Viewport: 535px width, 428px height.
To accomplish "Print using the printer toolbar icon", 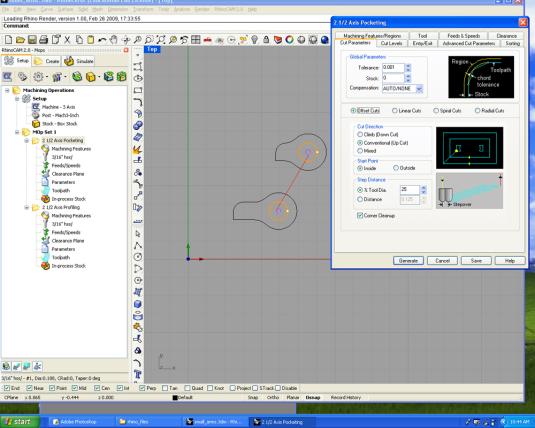I will tap(44, 40).
